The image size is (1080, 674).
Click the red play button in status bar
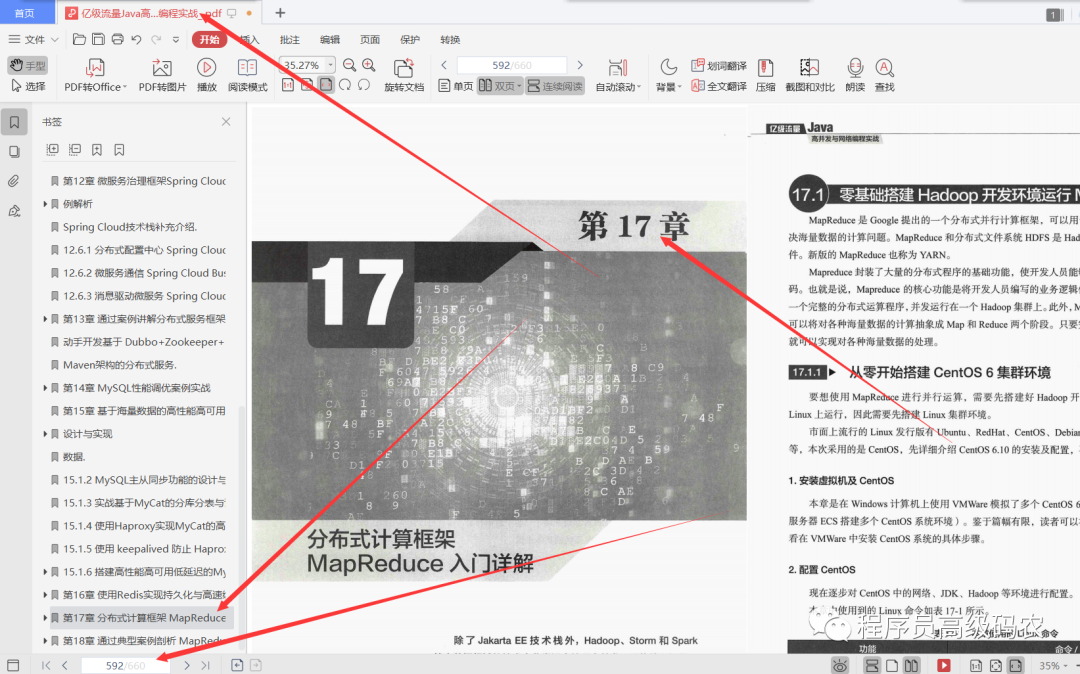944,665
